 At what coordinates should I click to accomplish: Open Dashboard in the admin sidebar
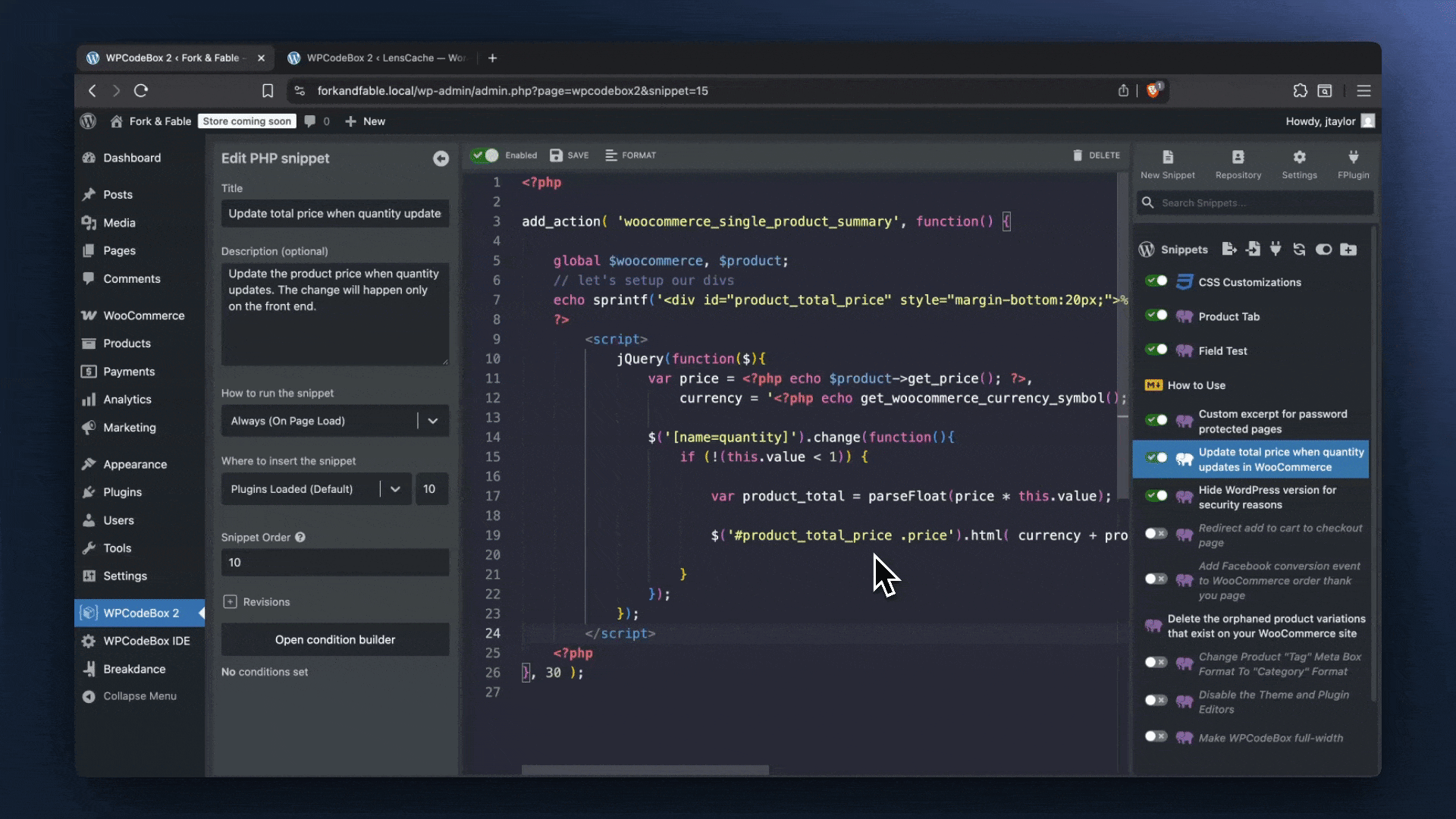(140, 158)
